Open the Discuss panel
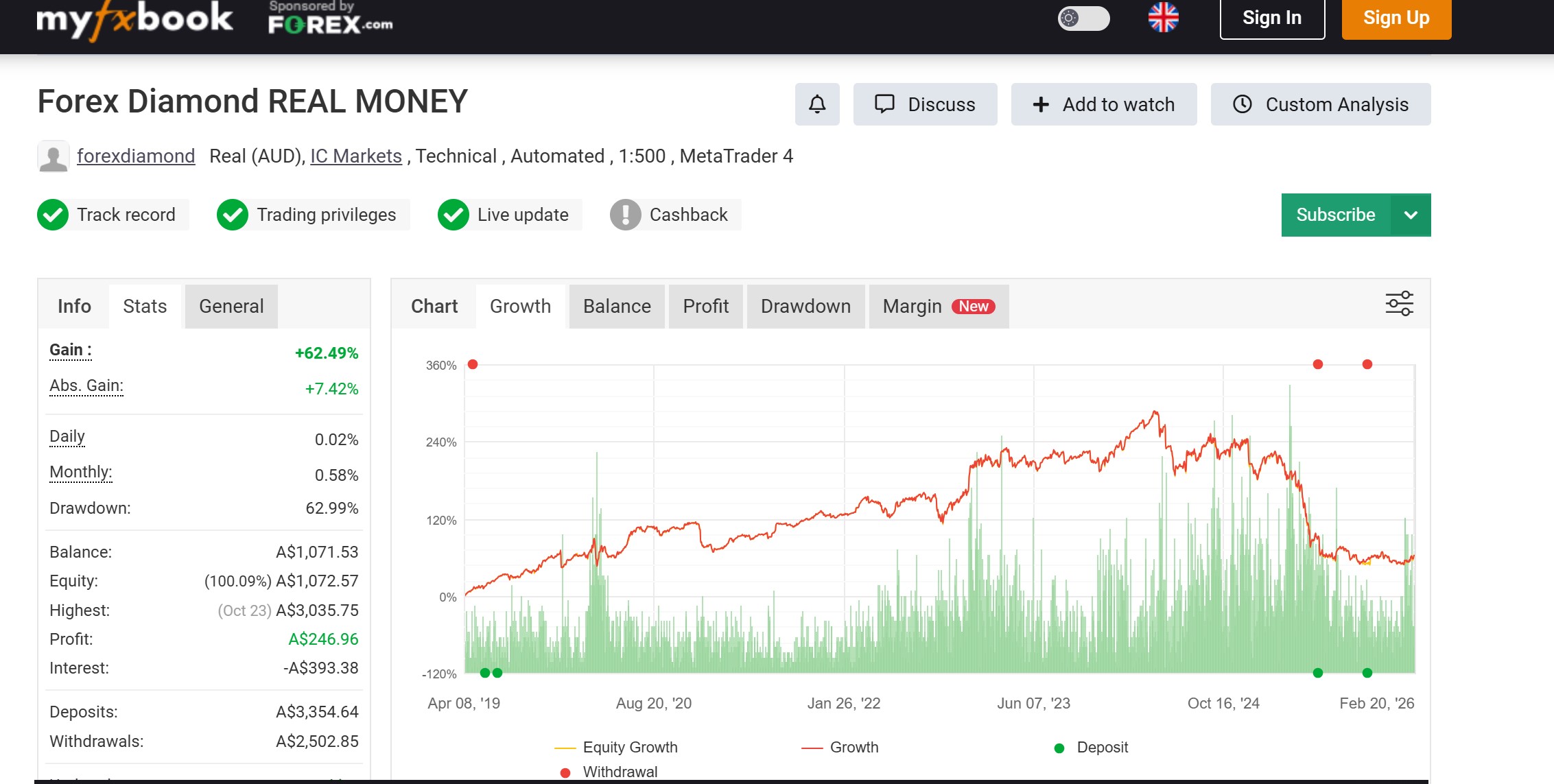Screen dimensions: 1554x784 tap(925, 104)
